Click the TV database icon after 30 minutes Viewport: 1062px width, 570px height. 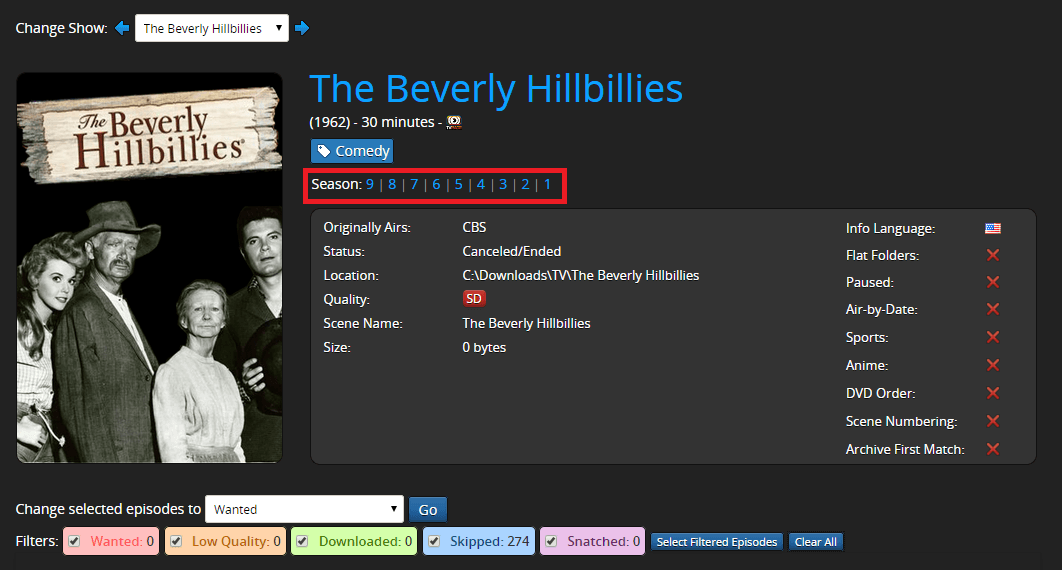tap(454, 122)
